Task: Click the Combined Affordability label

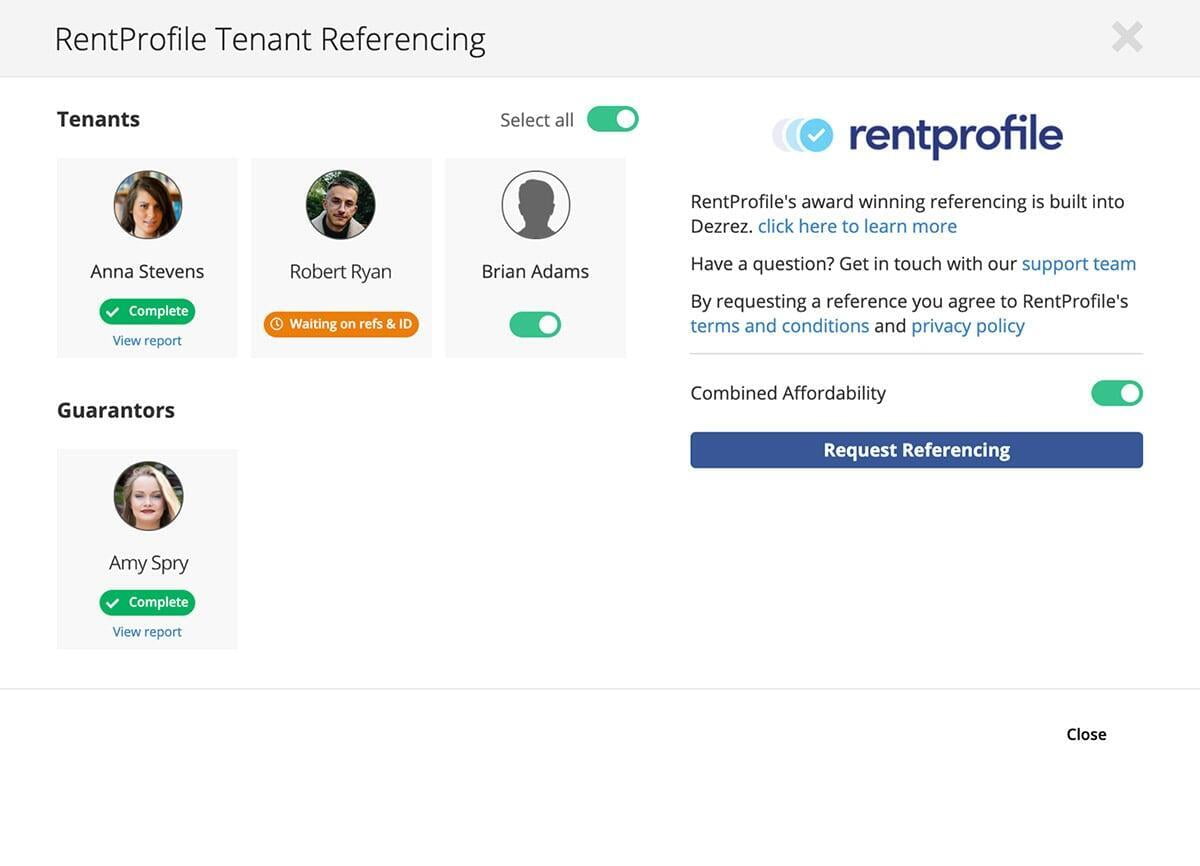Action: click(788, 393)
